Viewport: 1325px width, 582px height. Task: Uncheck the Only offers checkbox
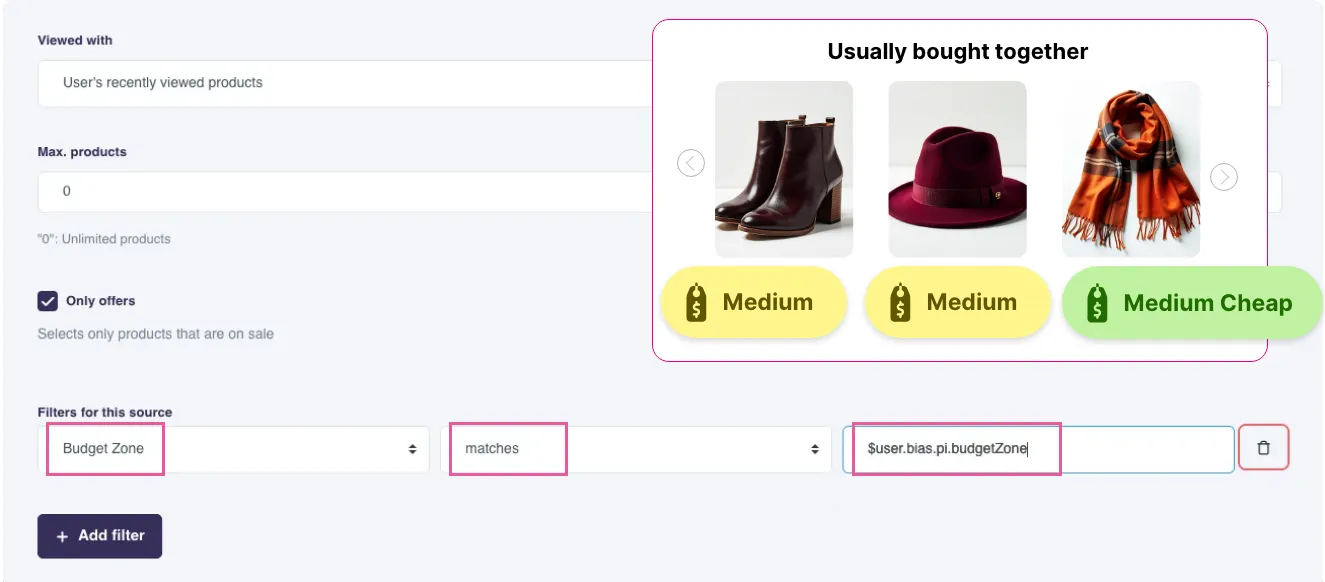tap(47, 301)
